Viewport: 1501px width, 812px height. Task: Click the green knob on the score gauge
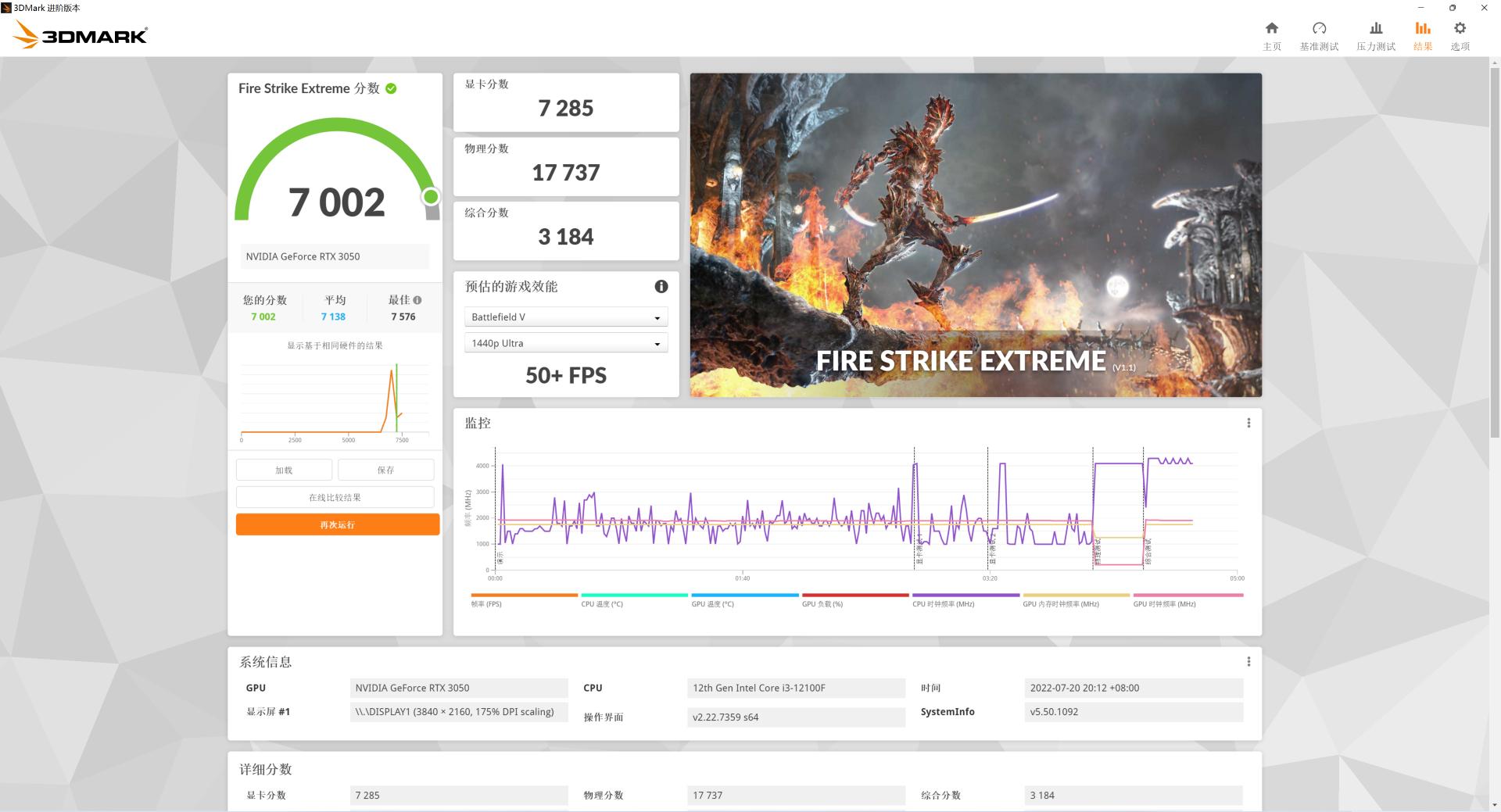432,198
